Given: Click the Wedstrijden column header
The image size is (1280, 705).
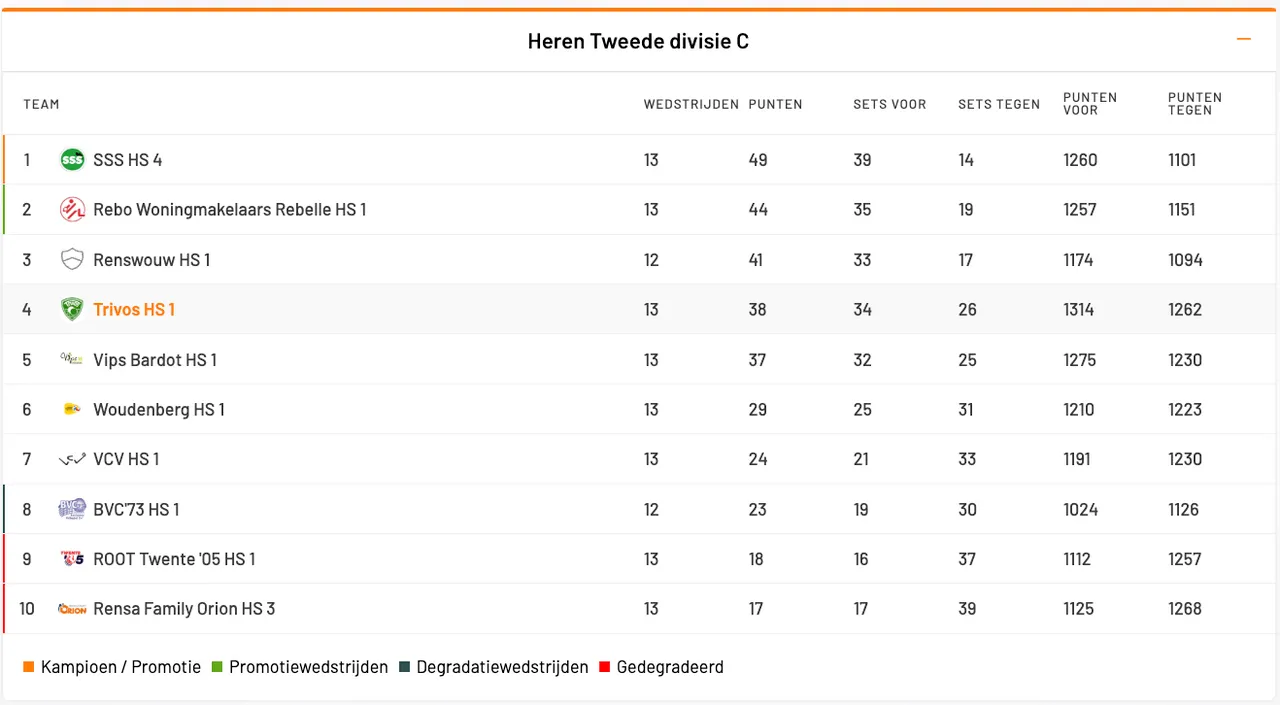Looking at the screenshot, I should click(x=691, y=104).
